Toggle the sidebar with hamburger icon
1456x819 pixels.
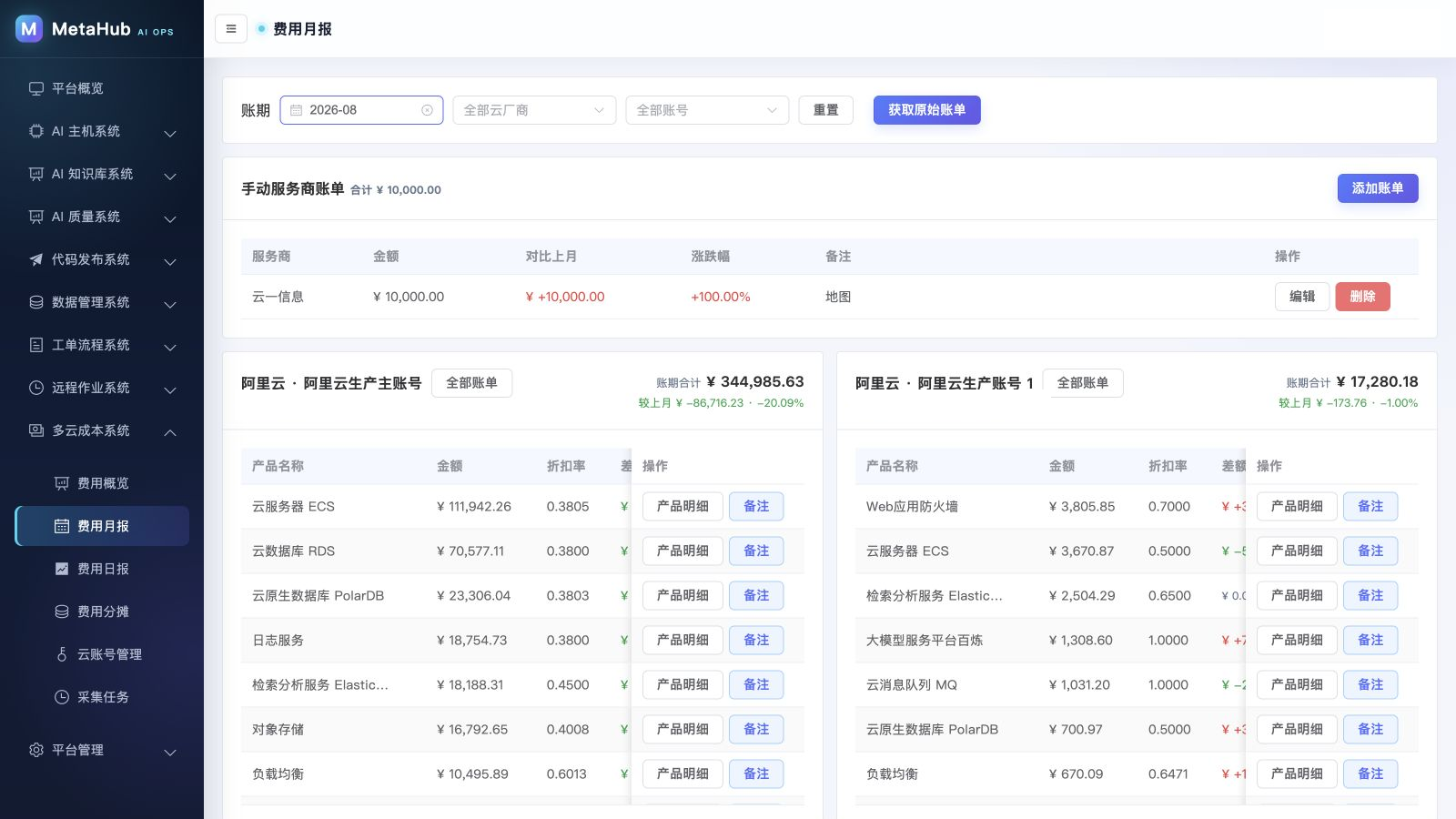click(231, 29)
